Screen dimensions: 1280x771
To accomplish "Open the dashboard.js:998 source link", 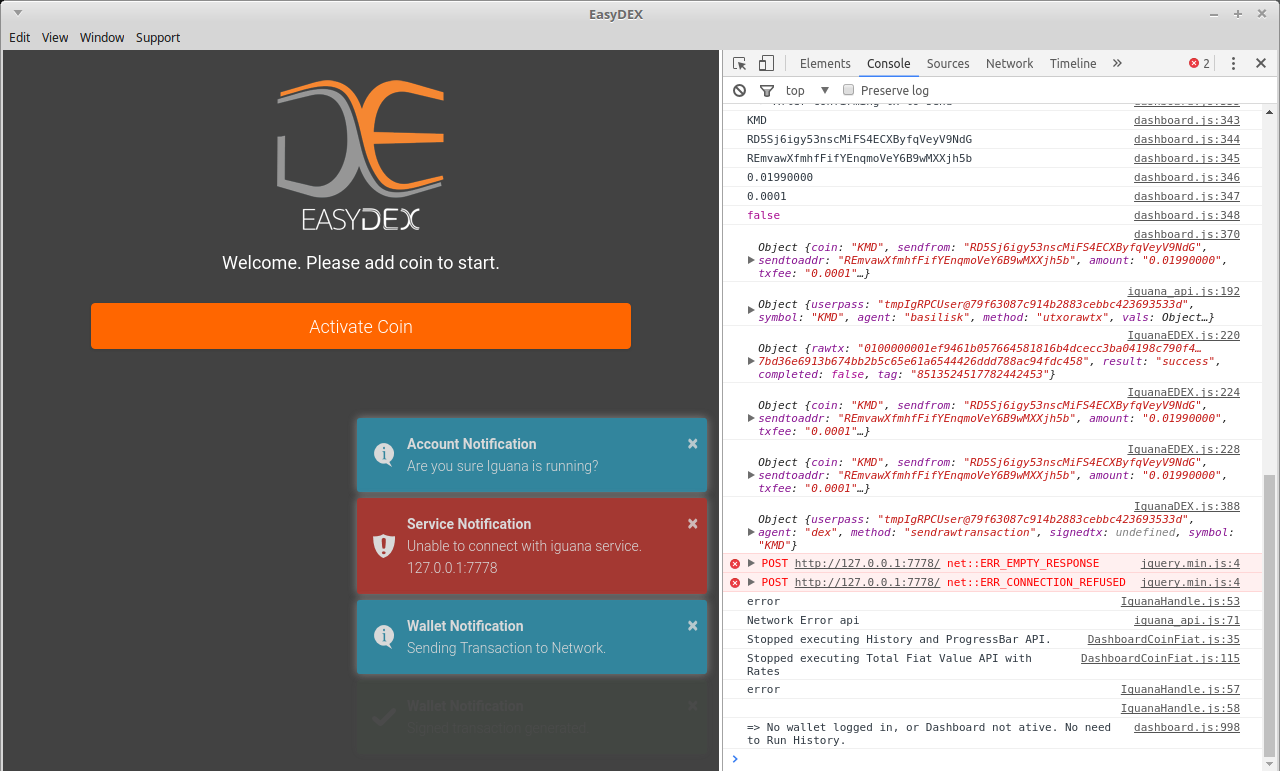I will (x=1186, y=727).
